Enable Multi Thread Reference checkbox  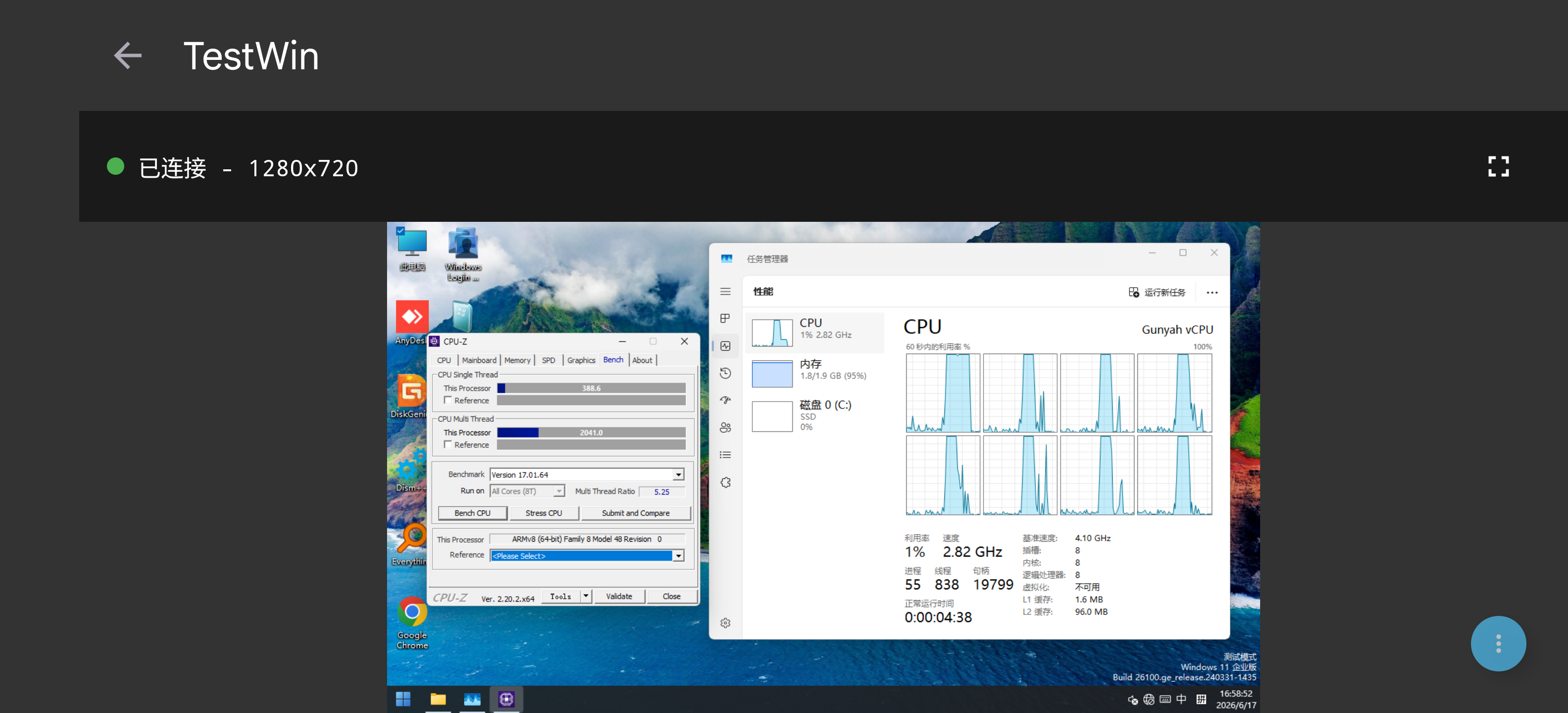(448, 445)
